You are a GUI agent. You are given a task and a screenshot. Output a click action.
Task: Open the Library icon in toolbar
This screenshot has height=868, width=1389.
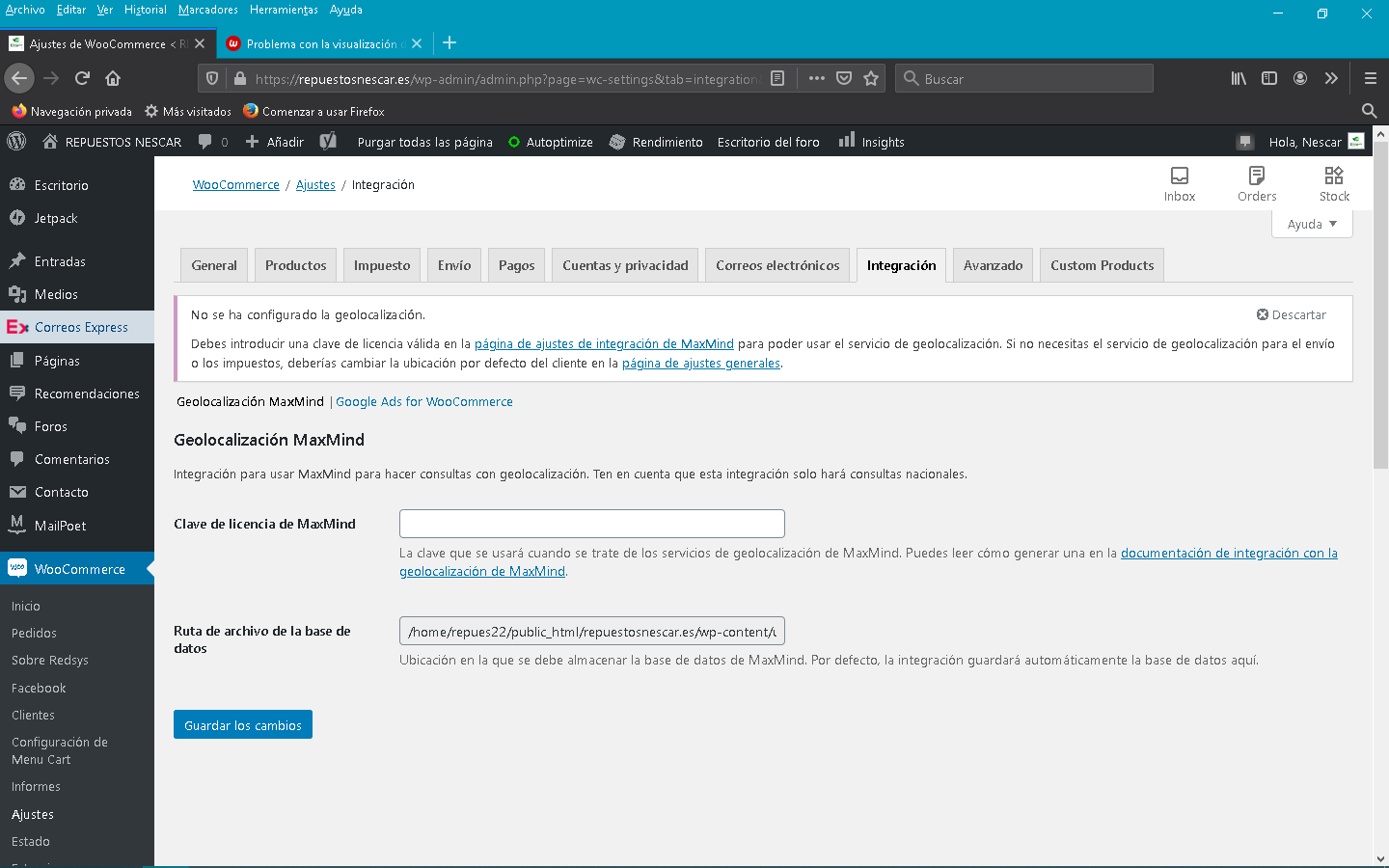pyautogui.click(x=1239, y=78)
